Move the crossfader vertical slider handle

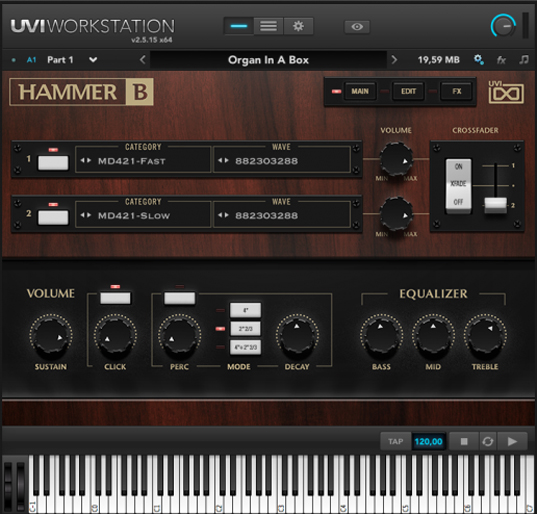[495, 204]
